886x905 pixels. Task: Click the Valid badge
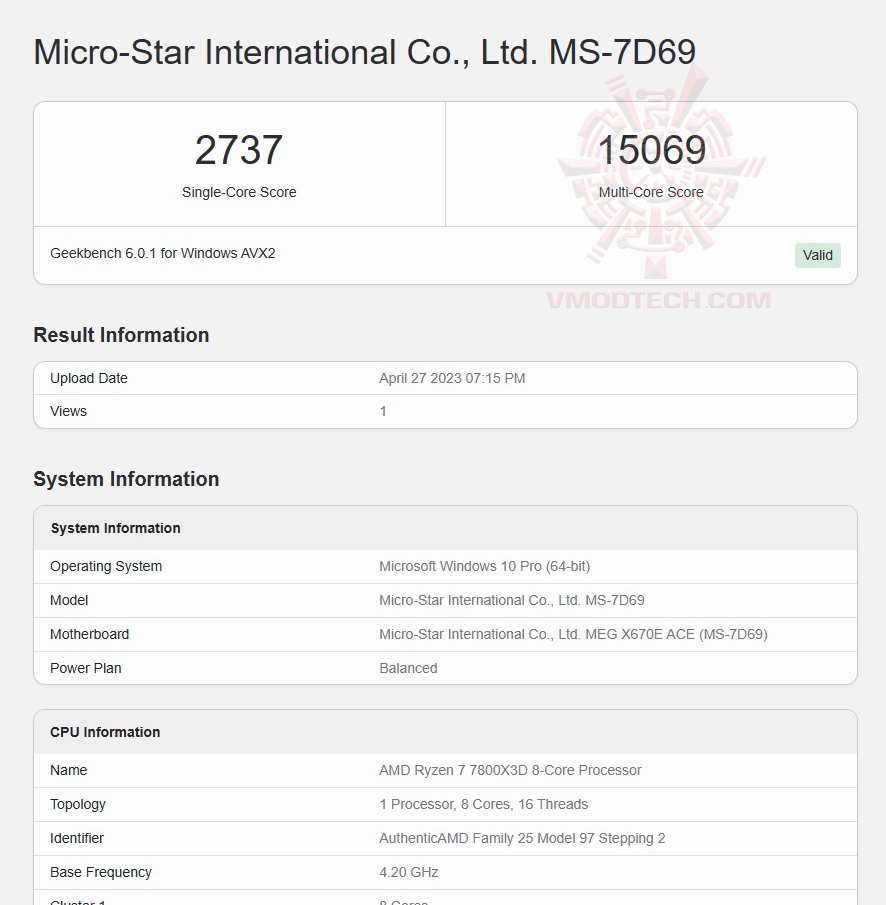click(817, 255)
